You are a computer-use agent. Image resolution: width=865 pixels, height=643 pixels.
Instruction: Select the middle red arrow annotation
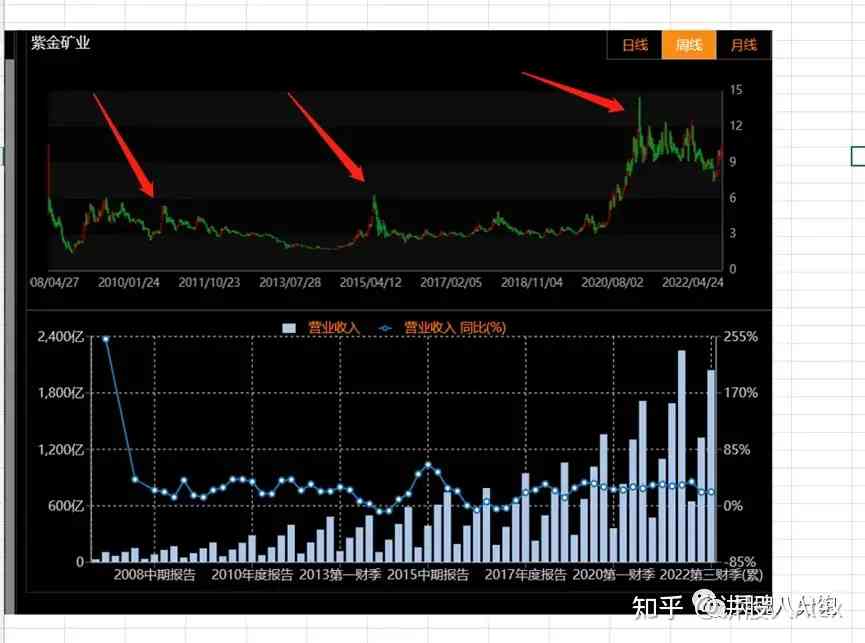[326, 137]
